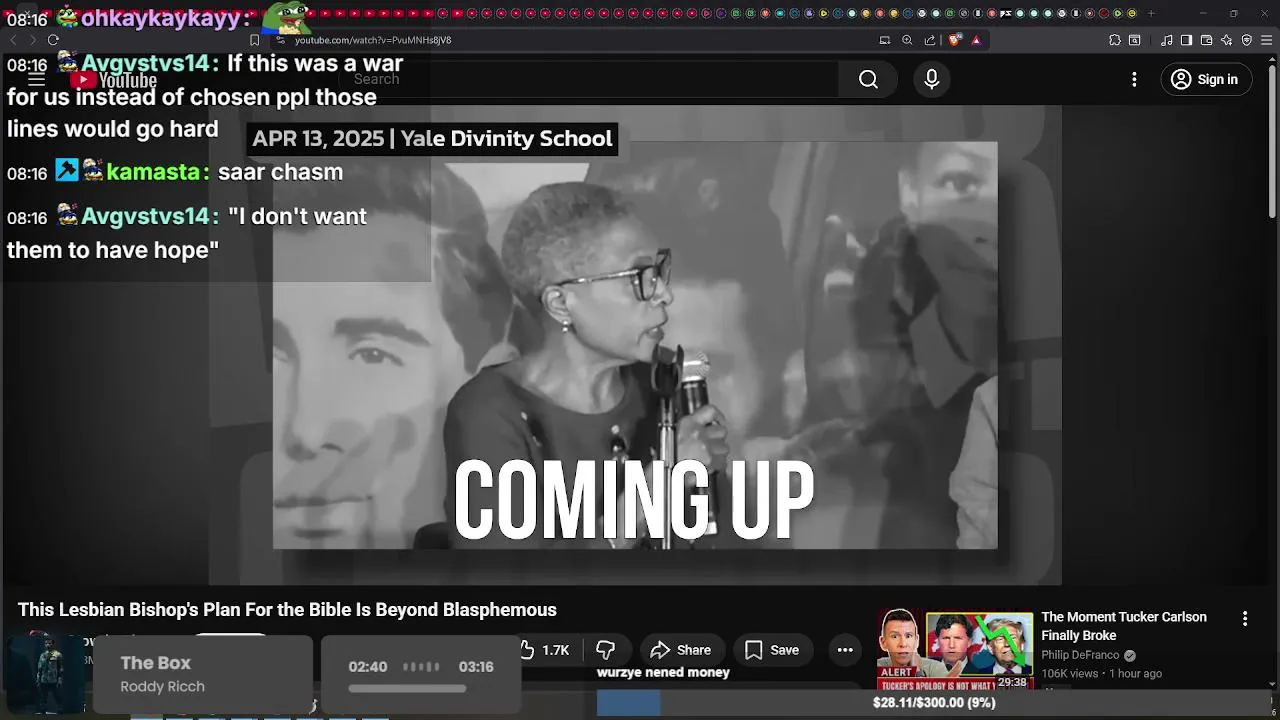Go back with browser back arrow
This screenshot has width=1280, height=720.
[13, 40]
